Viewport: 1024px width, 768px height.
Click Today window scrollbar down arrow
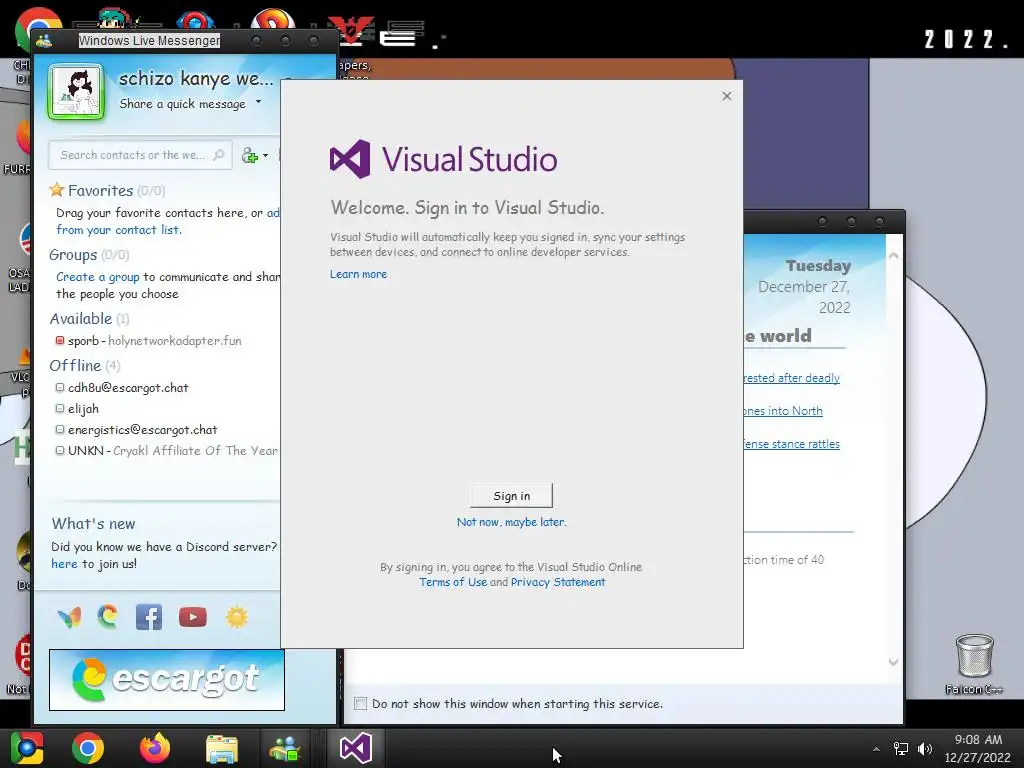[x=893, y=662]
